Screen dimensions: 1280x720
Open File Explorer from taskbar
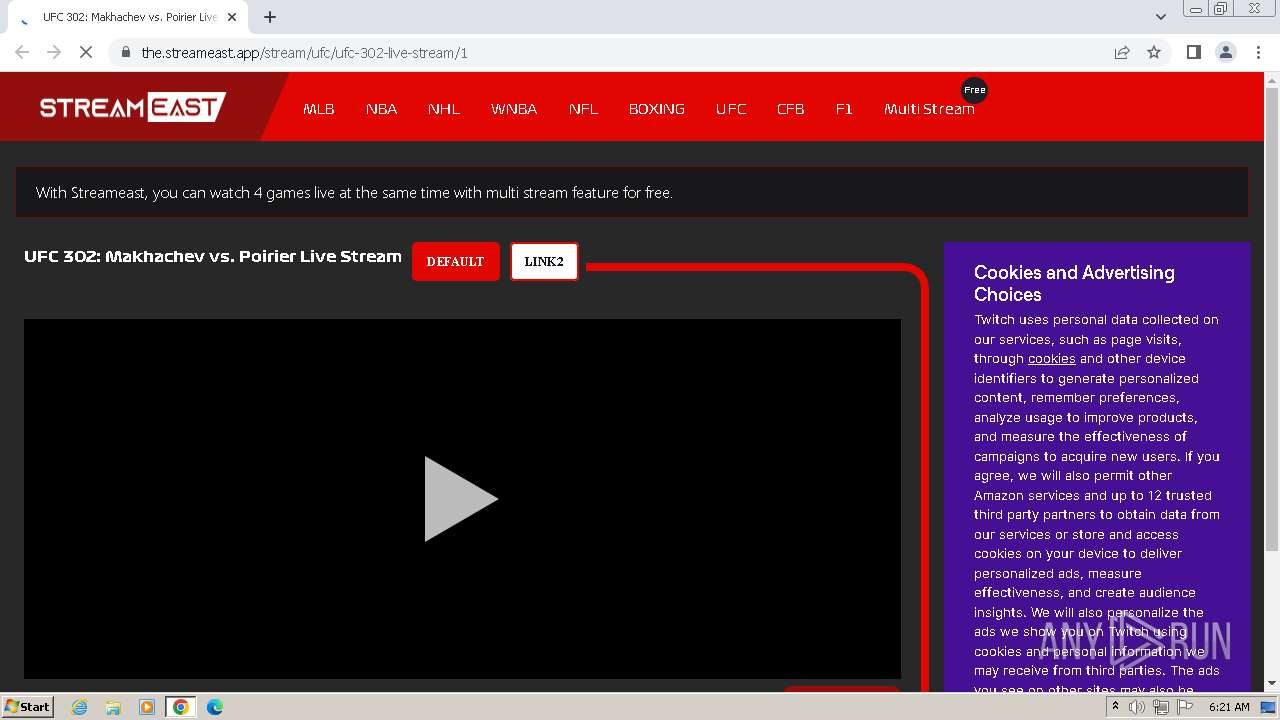113,707
